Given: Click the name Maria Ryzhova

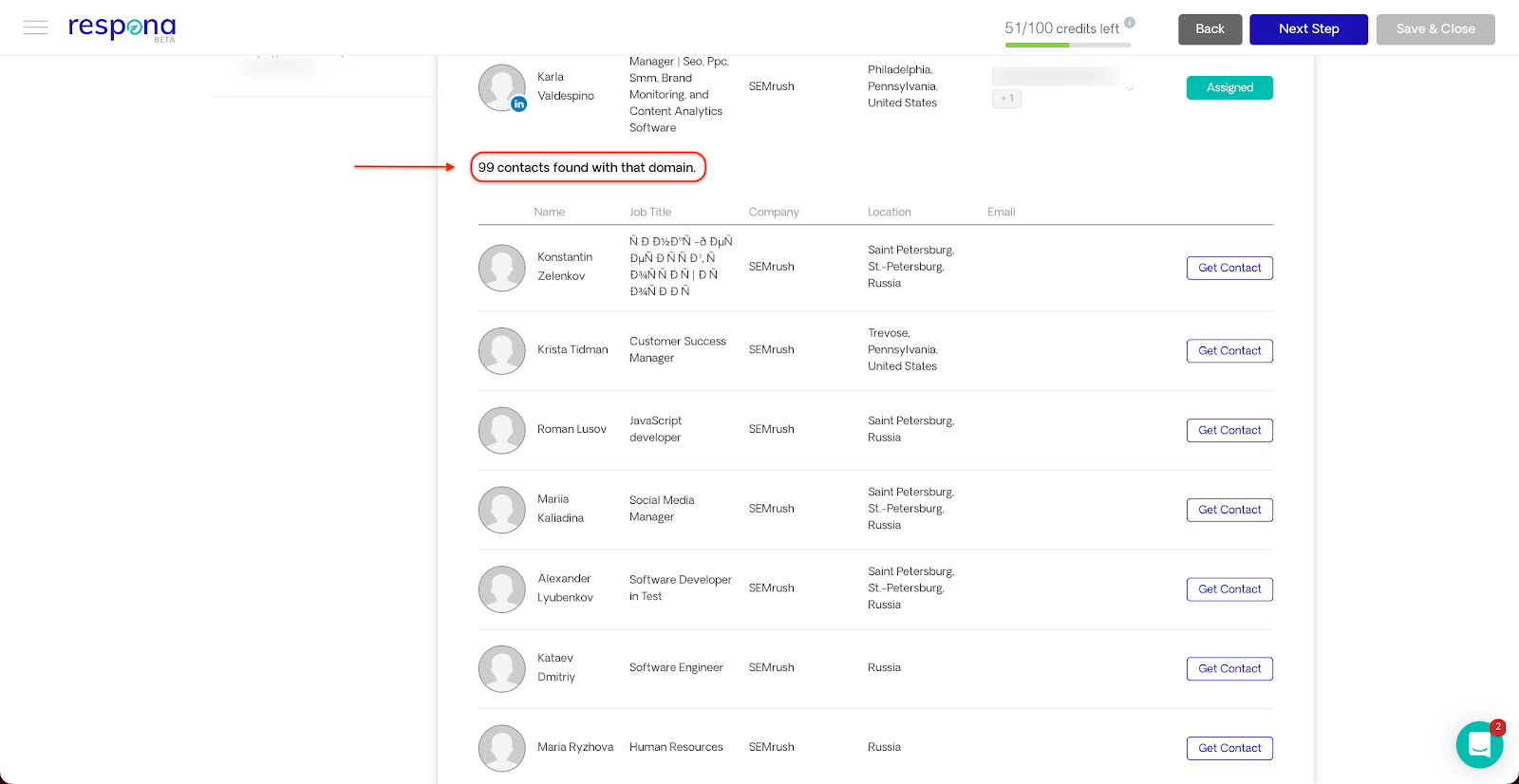Looking at the screenshot, I should point(575,747).
